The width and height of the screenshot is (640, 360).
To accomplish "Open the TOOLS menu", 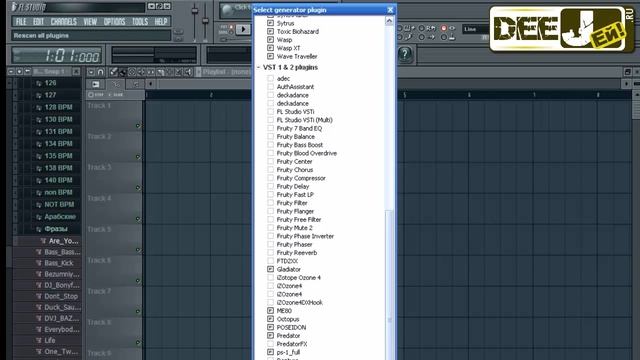I will 140,22.
